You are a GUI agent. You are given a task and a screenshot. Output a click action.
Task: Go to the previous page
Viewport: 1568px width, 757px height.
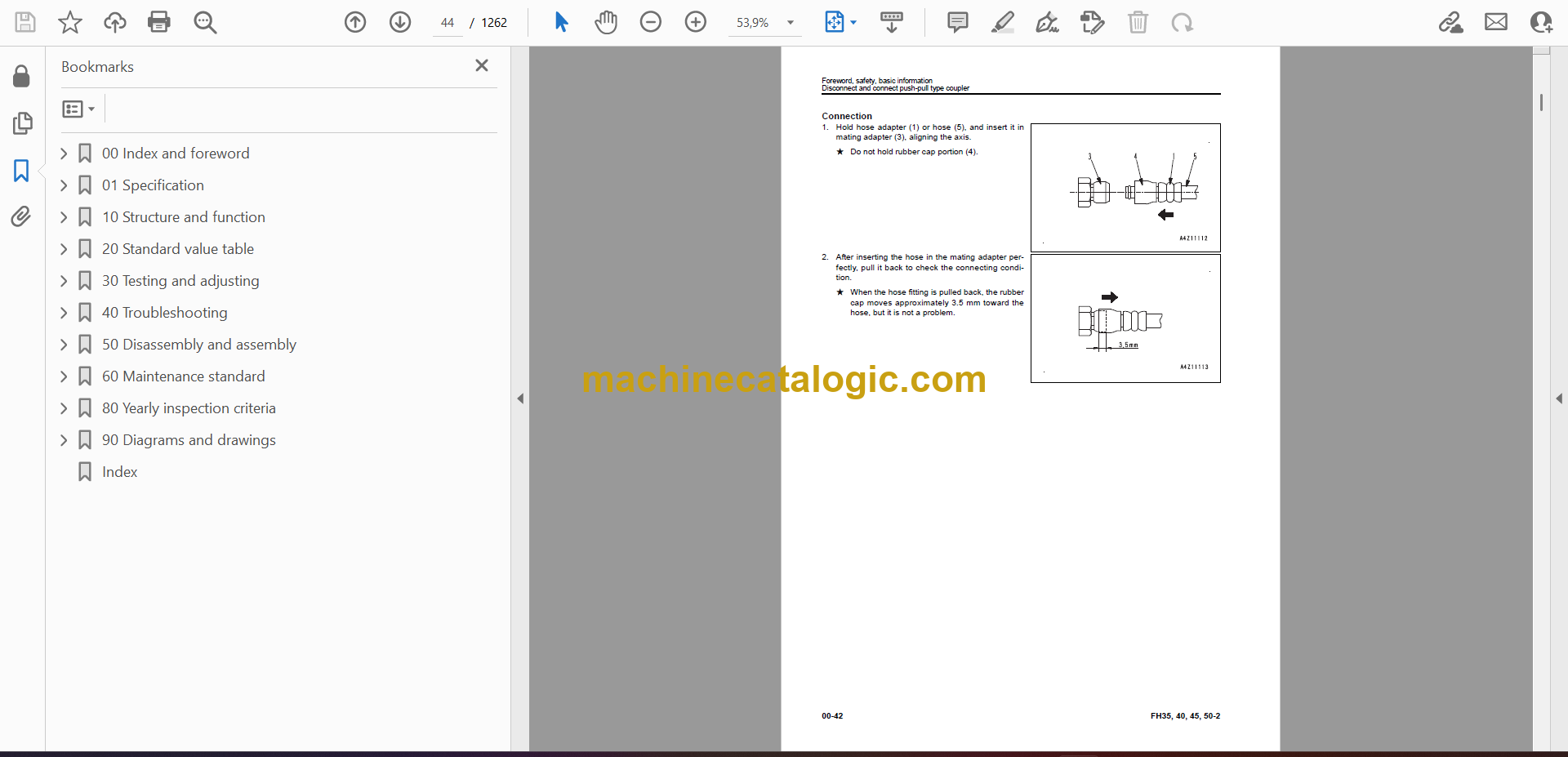pos(355,22)
